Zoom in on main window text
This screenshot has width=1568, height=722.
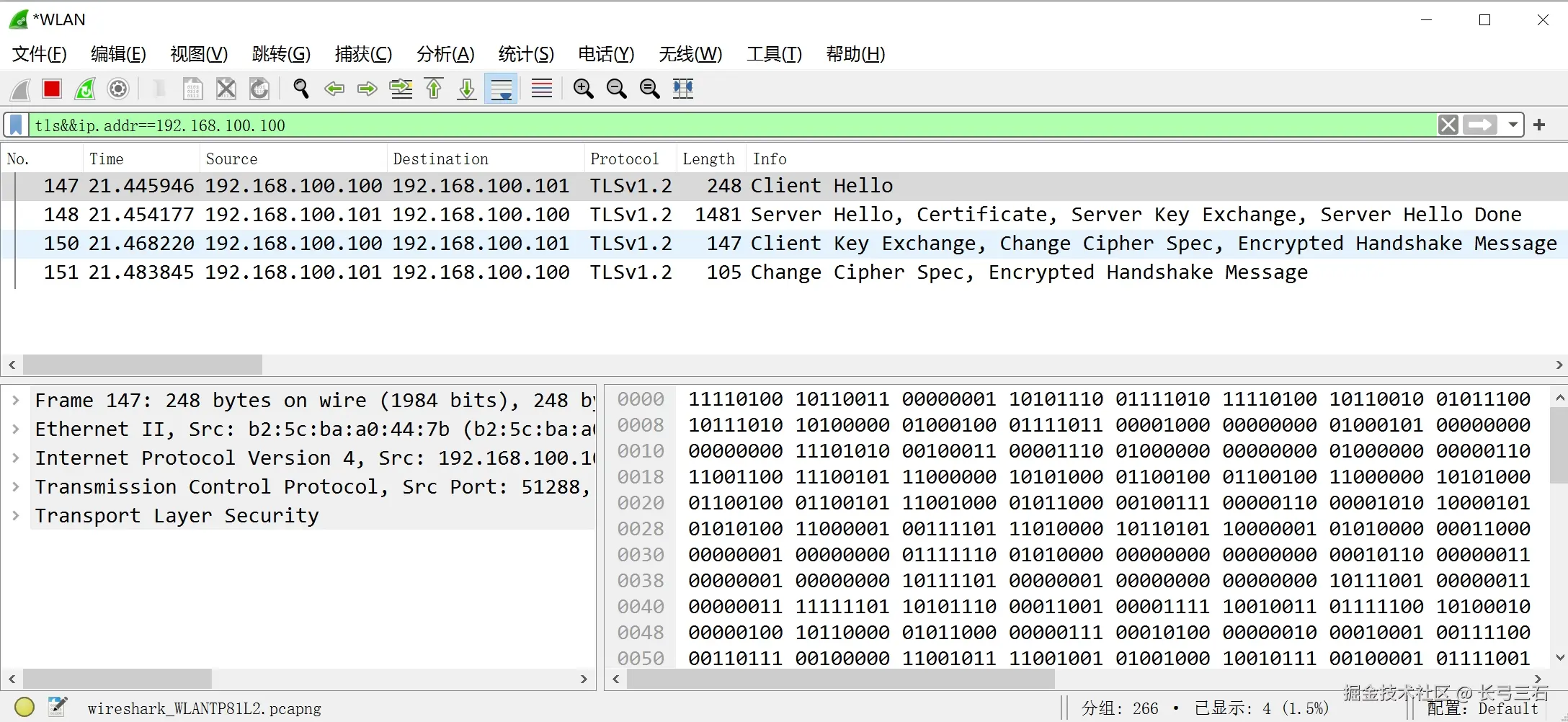pos(583,89)
